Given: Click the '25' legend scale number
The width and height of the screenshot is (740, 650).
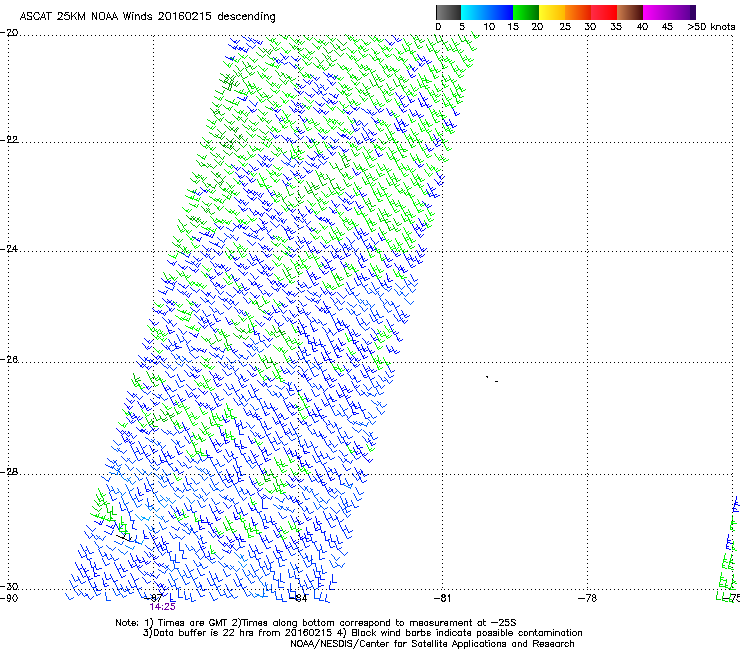Looking at the screenshot, I should point(565,27).
